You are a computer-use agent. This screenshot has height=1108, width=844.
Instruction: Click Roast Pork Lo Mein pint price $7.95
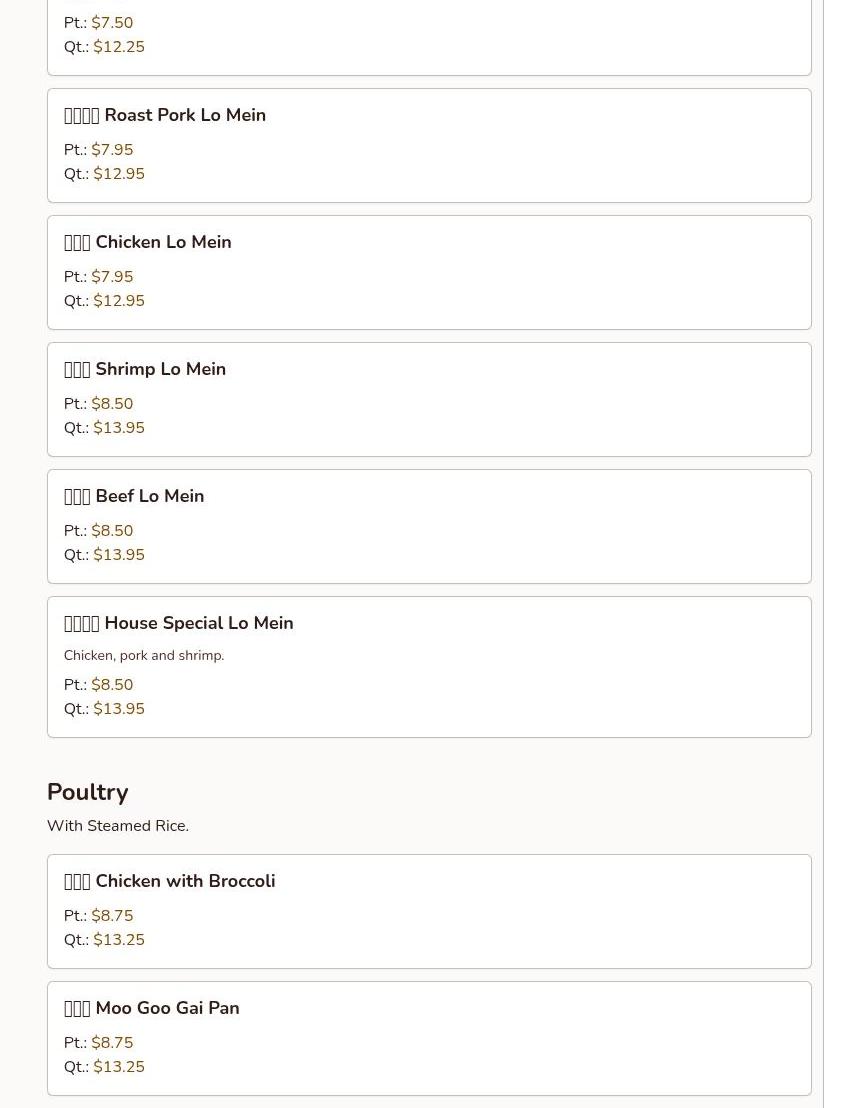pyautogui.click(x=112, y=150)
